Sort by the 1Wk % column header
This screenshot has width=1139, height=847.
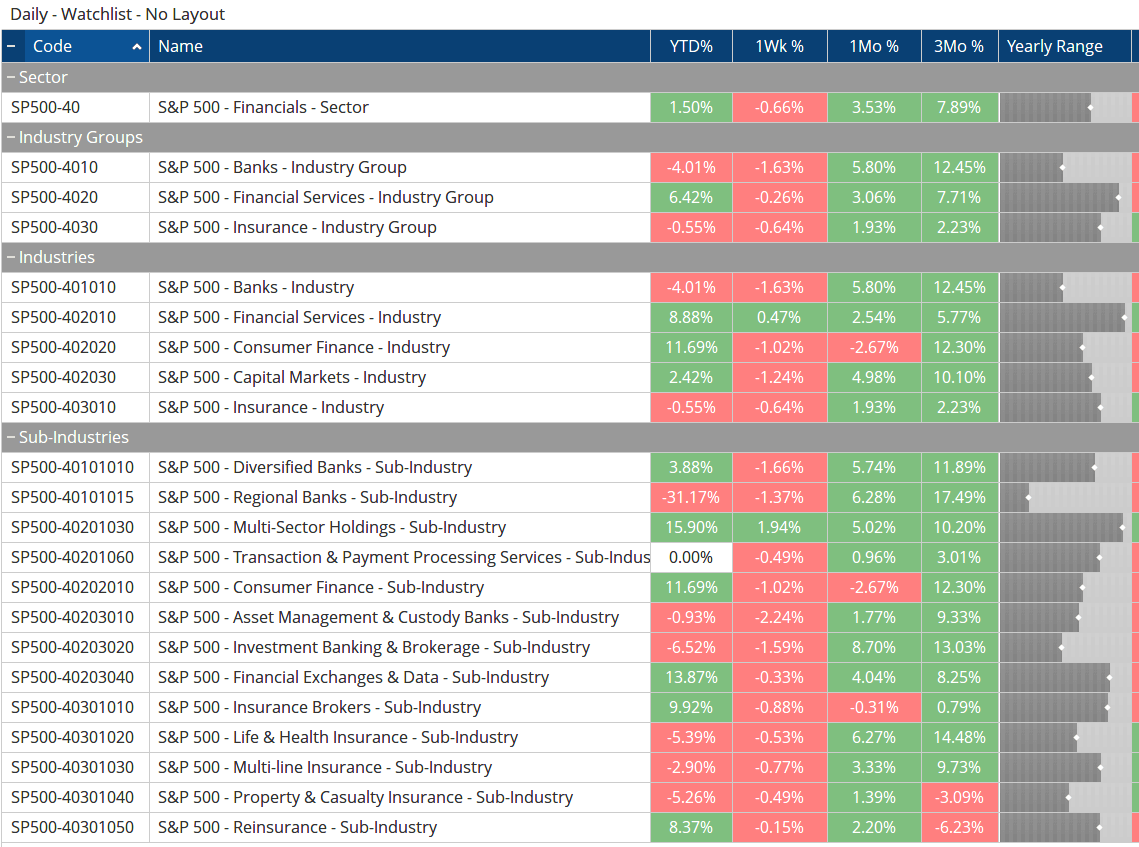(779, 45)
